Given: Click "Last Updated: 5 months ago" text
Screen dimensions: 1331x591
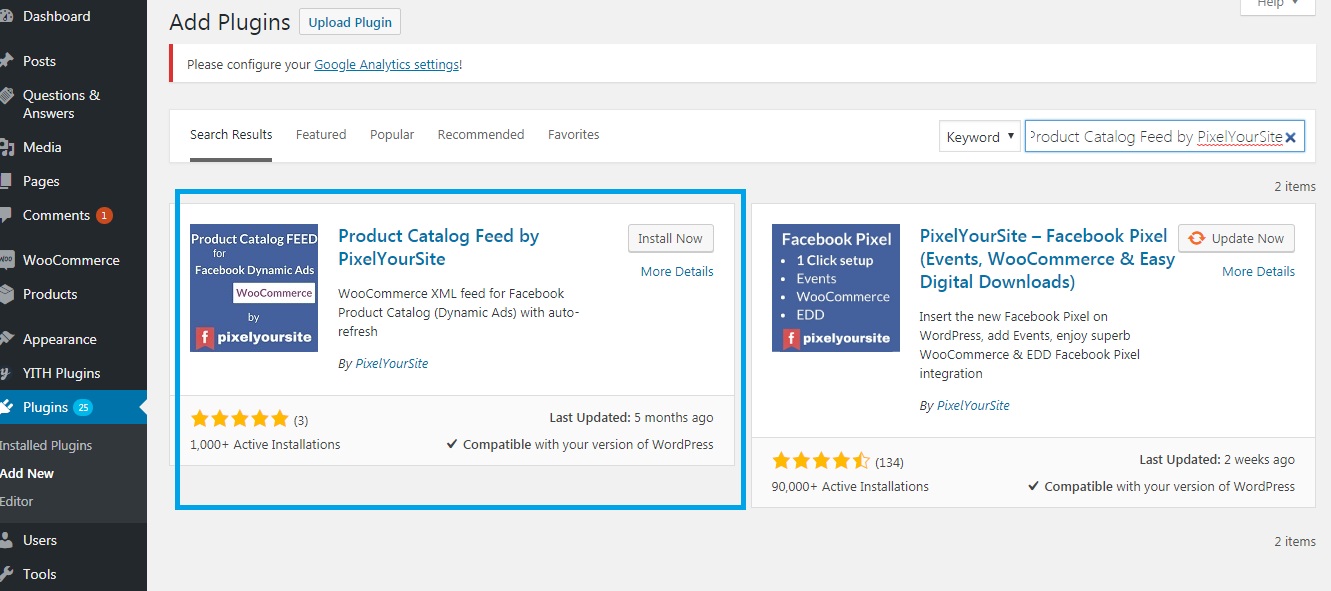Looking at the screenshot, I should click(x=632, y=418).
